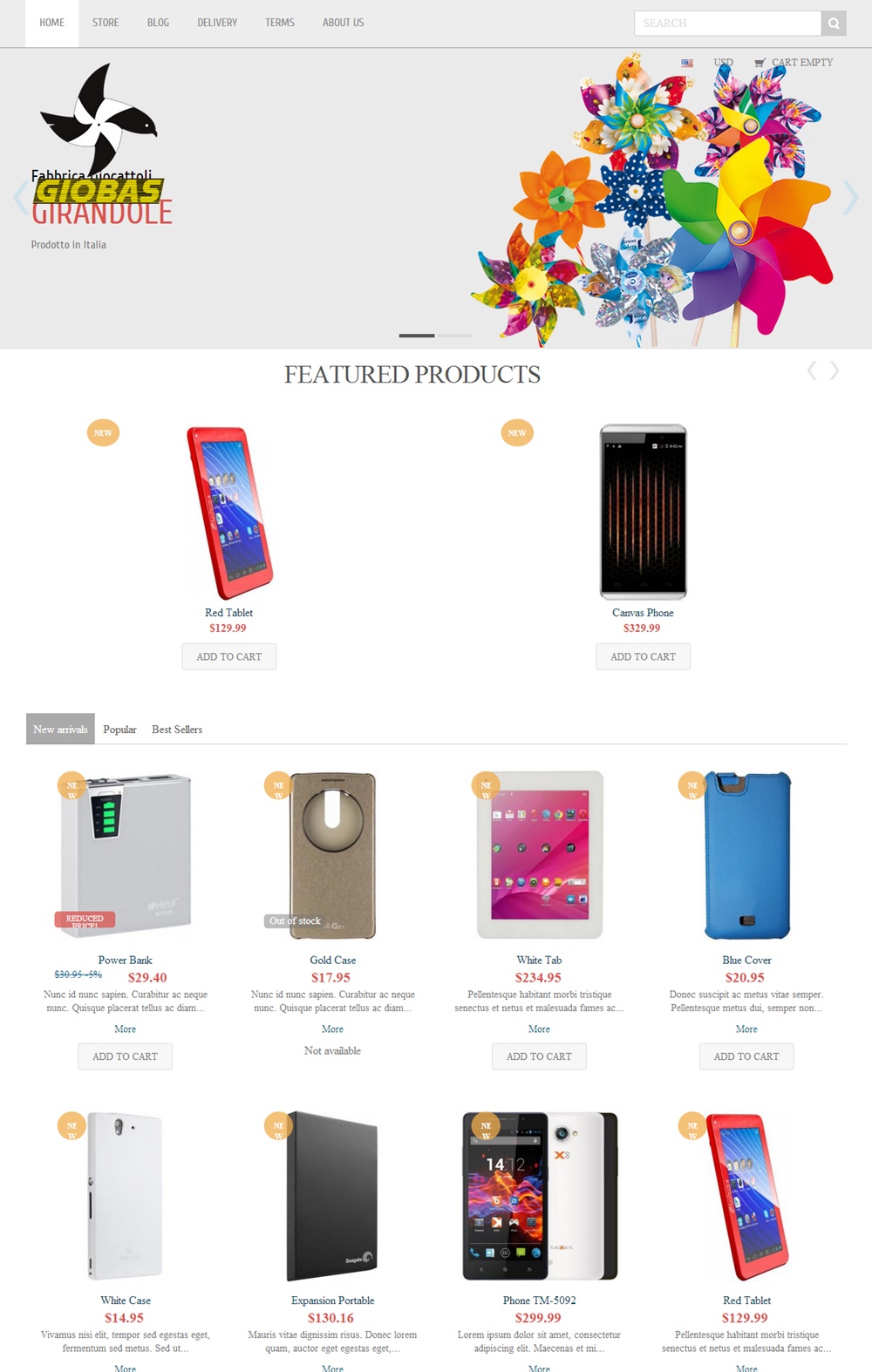Switch to the Popular tab
872x1372 pixels.
point(119,730)
